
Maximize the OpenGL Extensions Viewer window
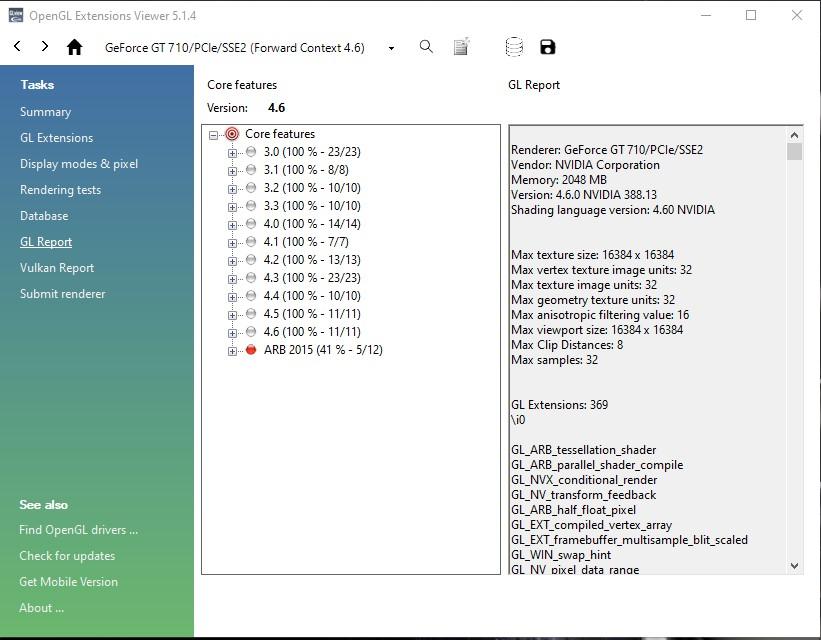point(751,15)
